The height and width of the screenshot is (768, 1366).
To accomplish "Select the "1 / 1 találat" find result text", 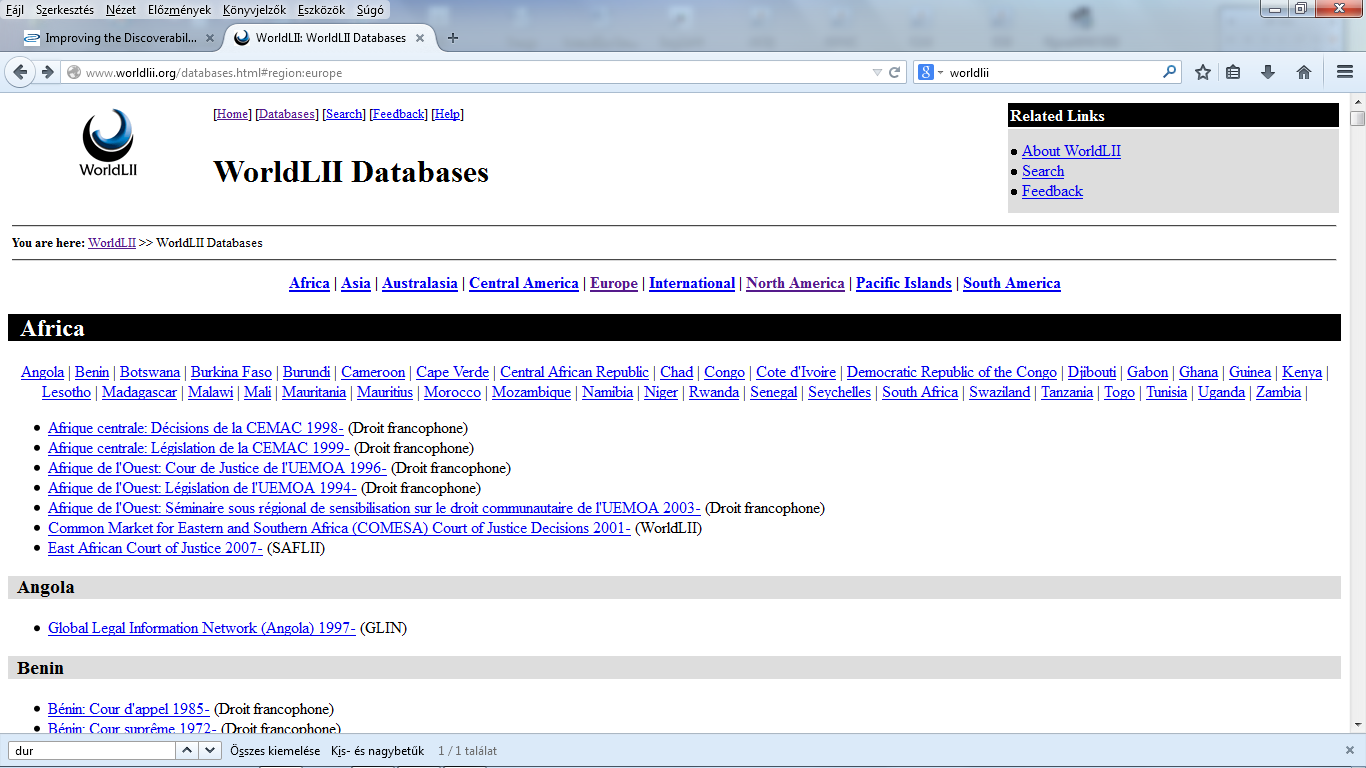I will 467,751.
